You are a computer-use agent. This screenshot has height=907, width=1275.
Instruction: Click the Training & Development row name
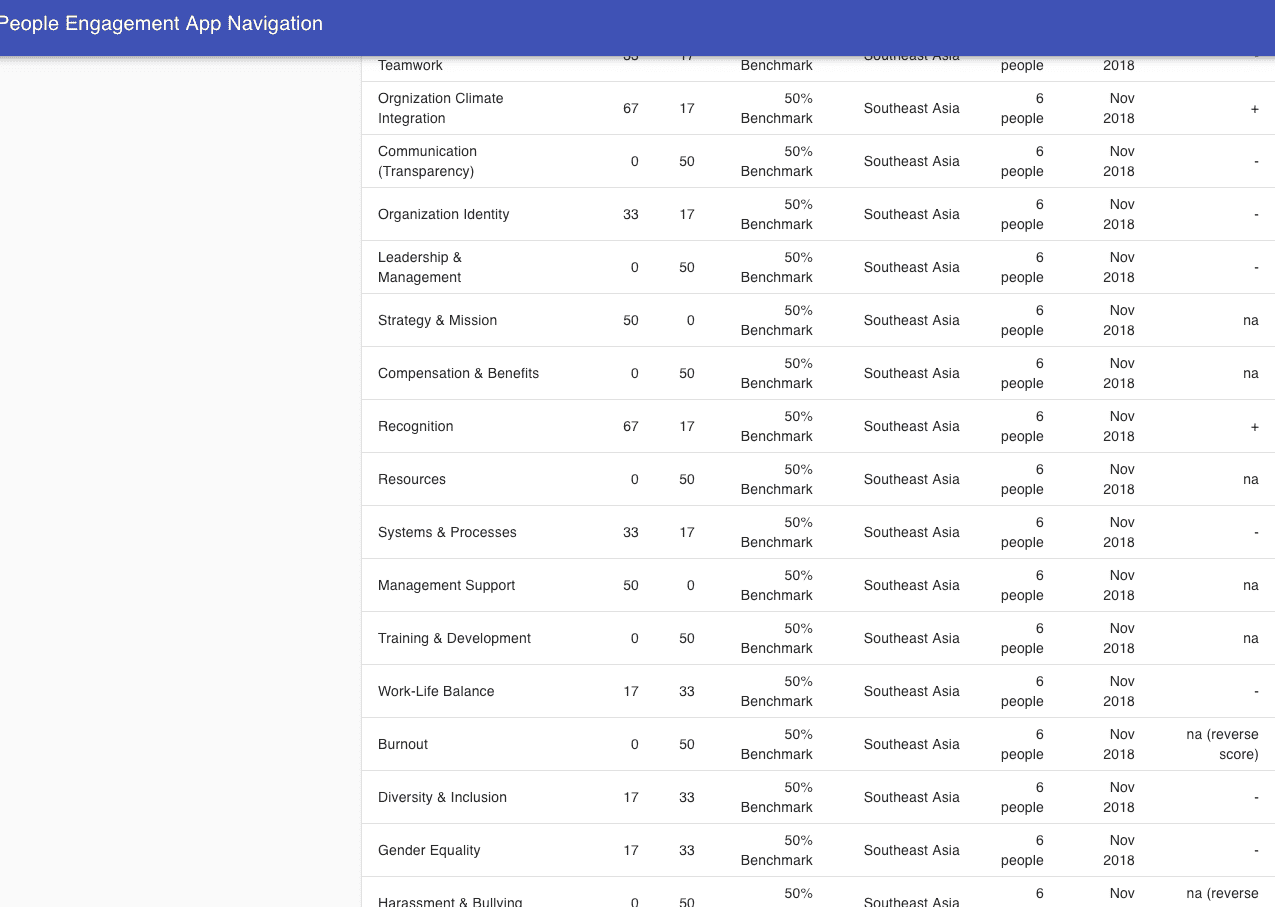[x=454, y=638]
